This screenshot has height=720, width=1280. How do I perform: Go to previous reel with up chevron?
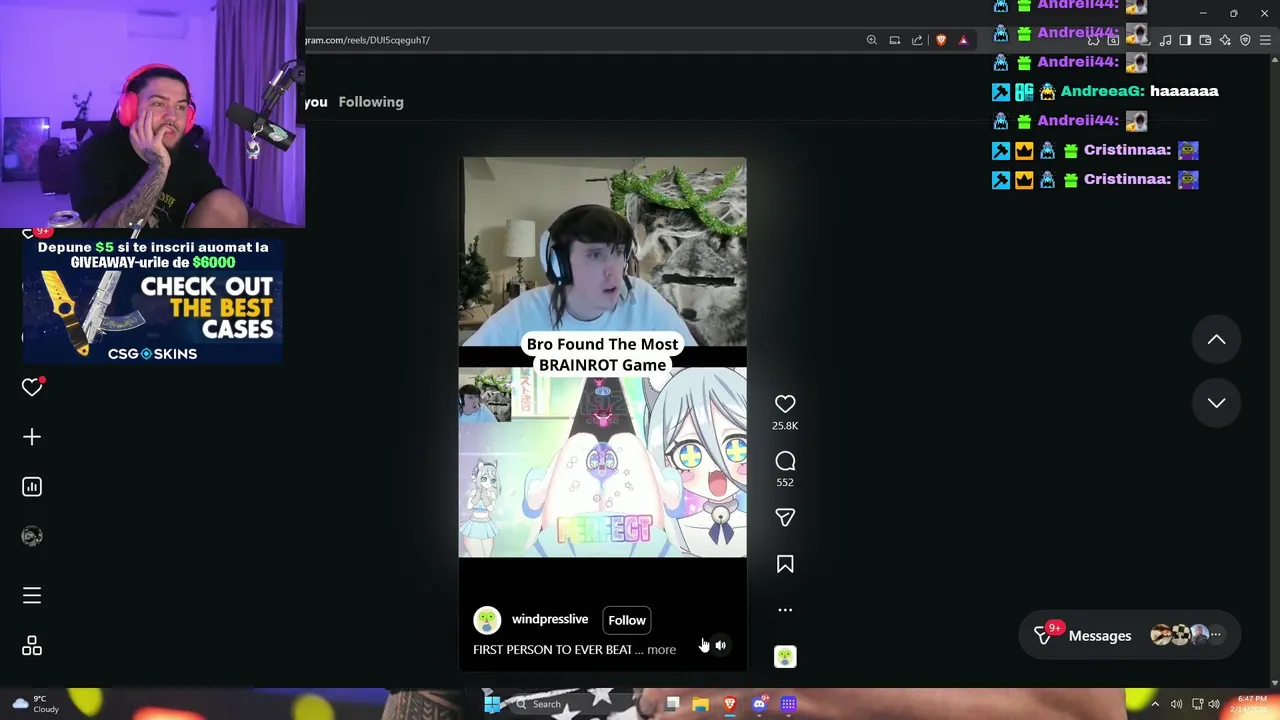pyautogui.click(x=1216, y=340)
